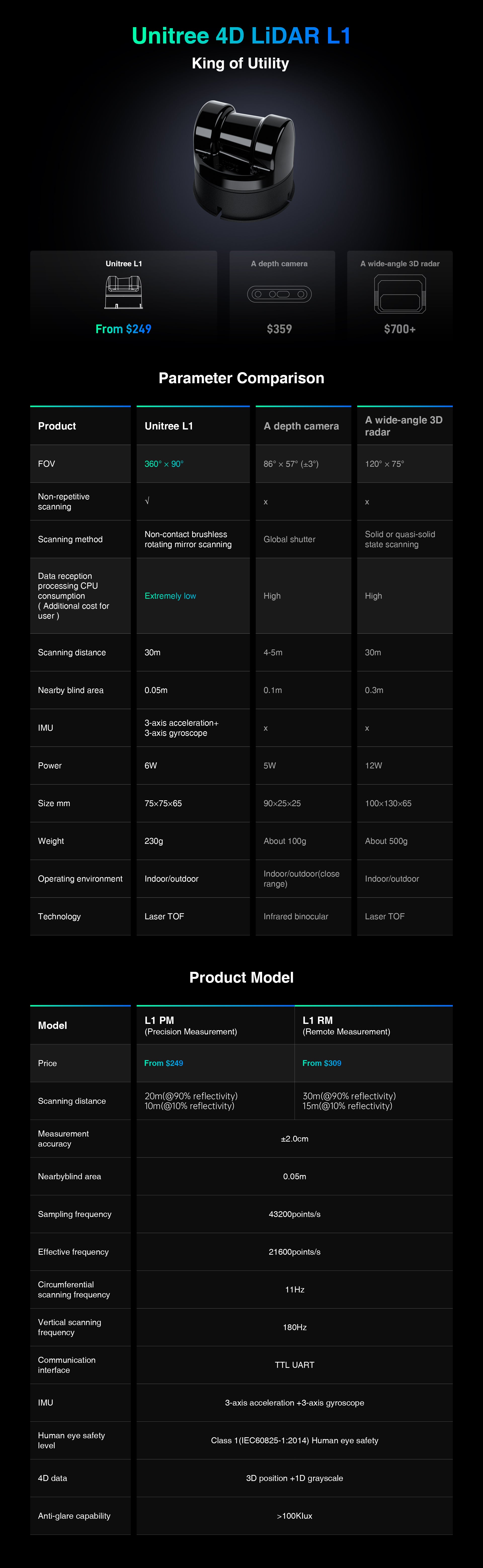Click the Unitree L1 non-repetitive scanning checkmark

tap(147, 501)
